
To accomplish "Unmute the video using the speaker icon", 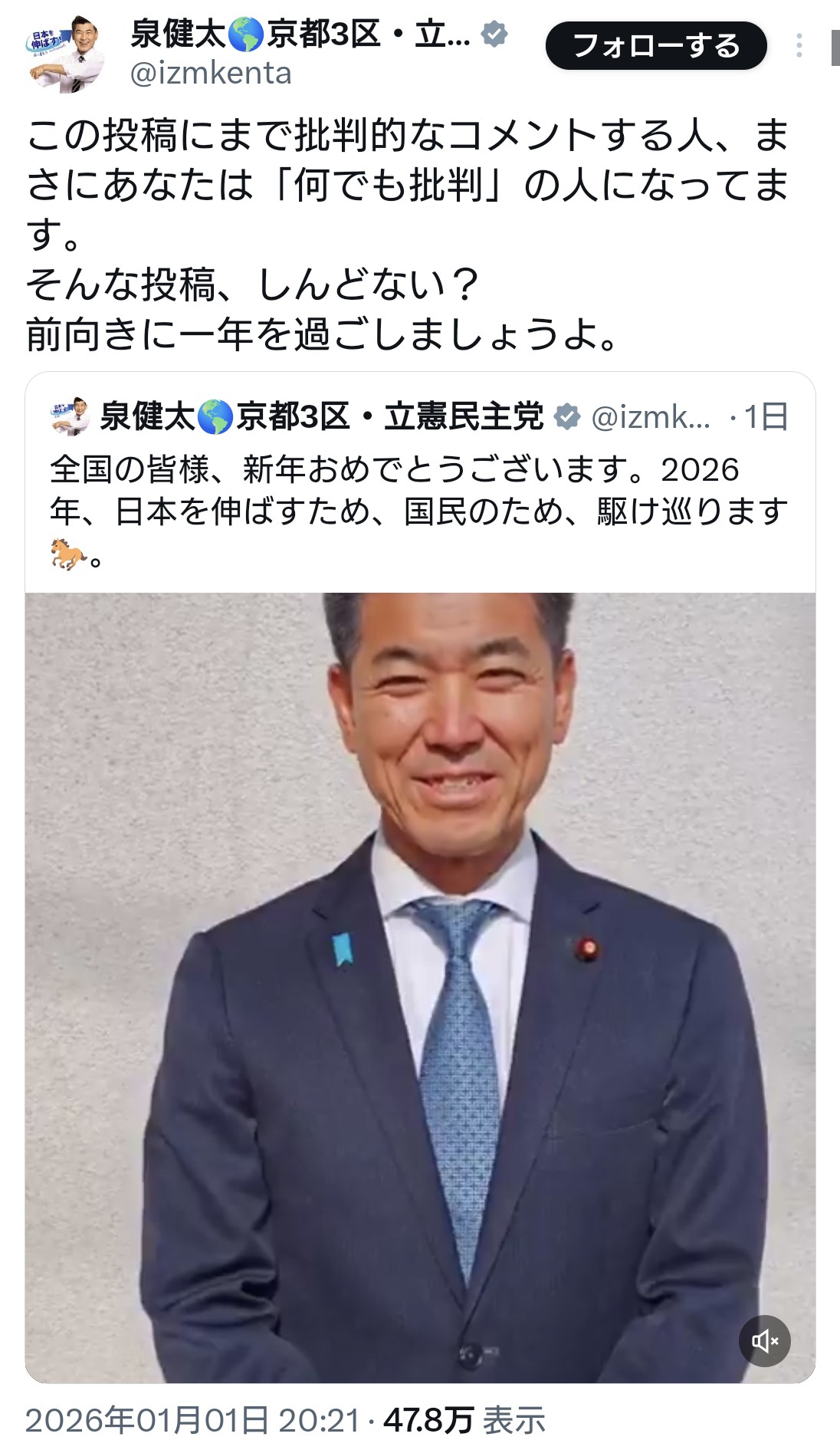I will point(764,1340).
